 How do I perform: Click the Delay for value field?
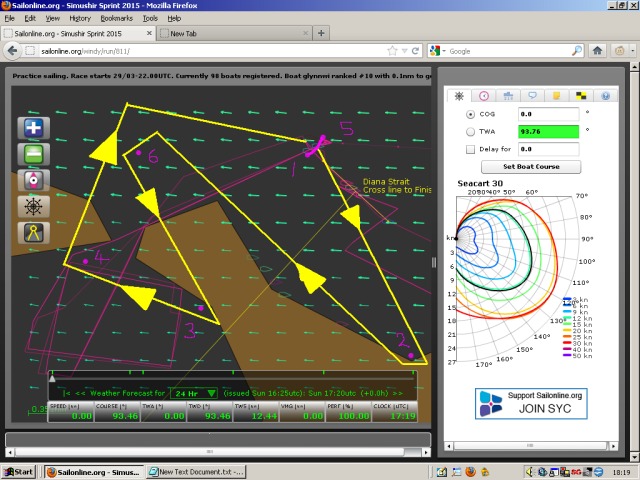(x=549, y=149)
